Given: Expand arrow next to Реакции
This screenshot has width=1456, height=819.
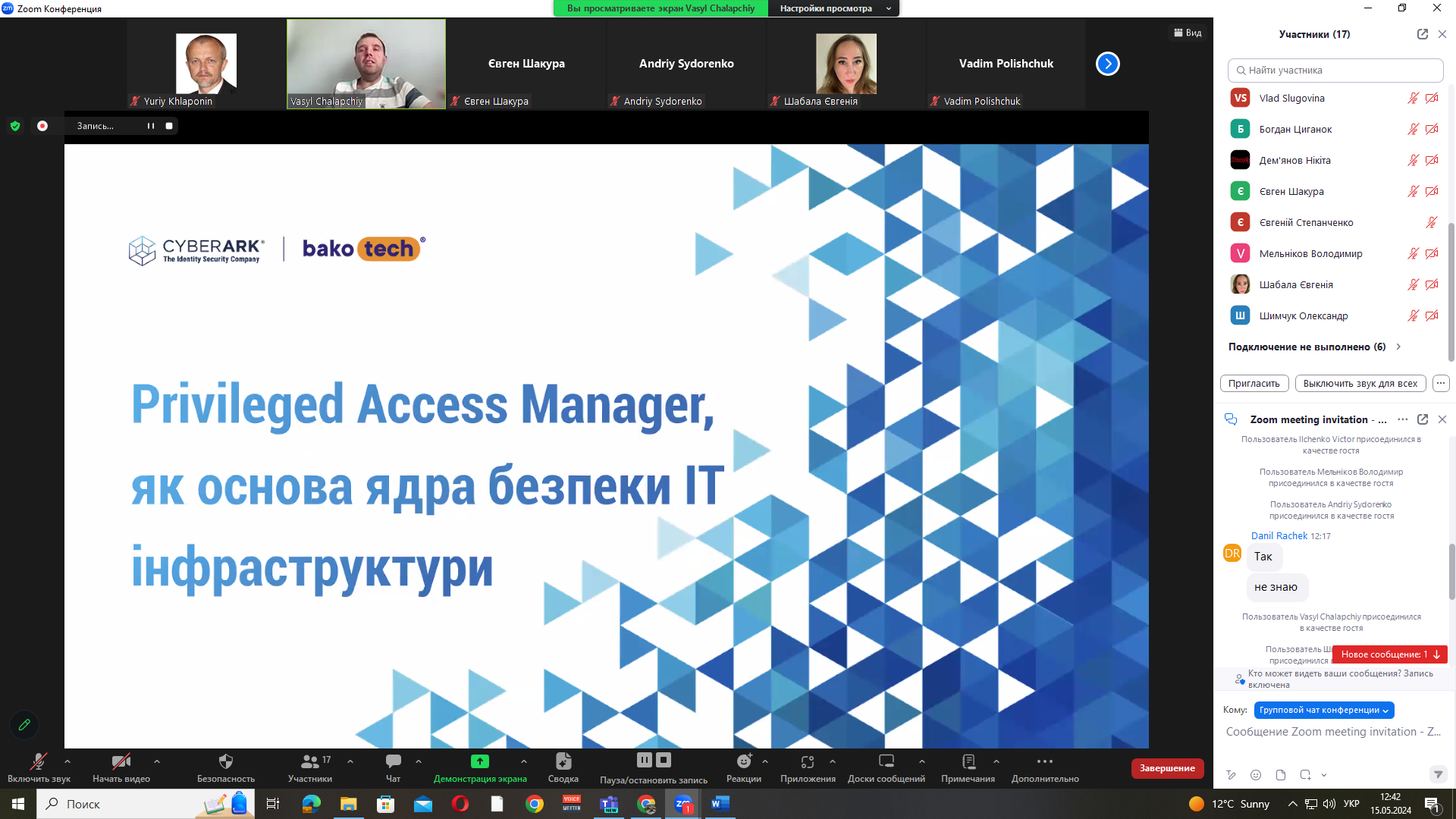Looking at the screenshot, I should tap(765, 761).
